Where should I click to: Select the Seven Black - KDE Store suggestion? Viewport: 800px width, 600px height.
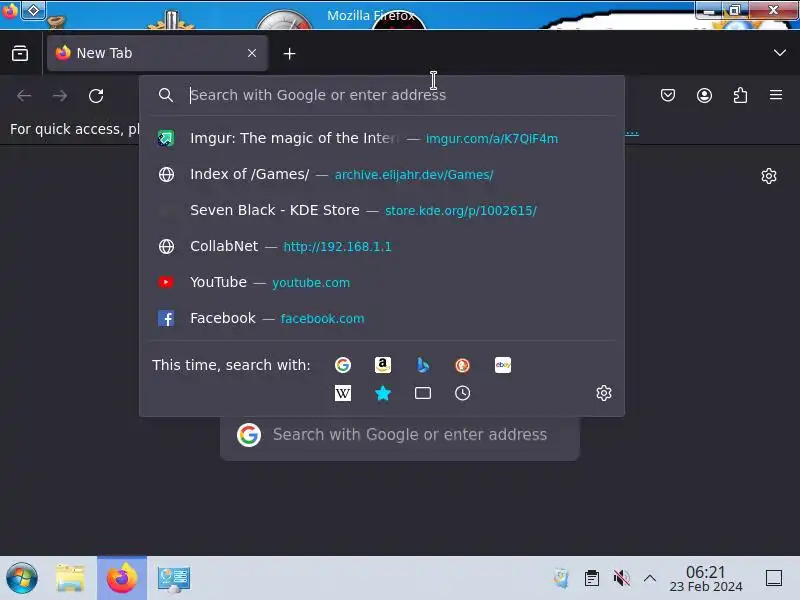[382, 210]
